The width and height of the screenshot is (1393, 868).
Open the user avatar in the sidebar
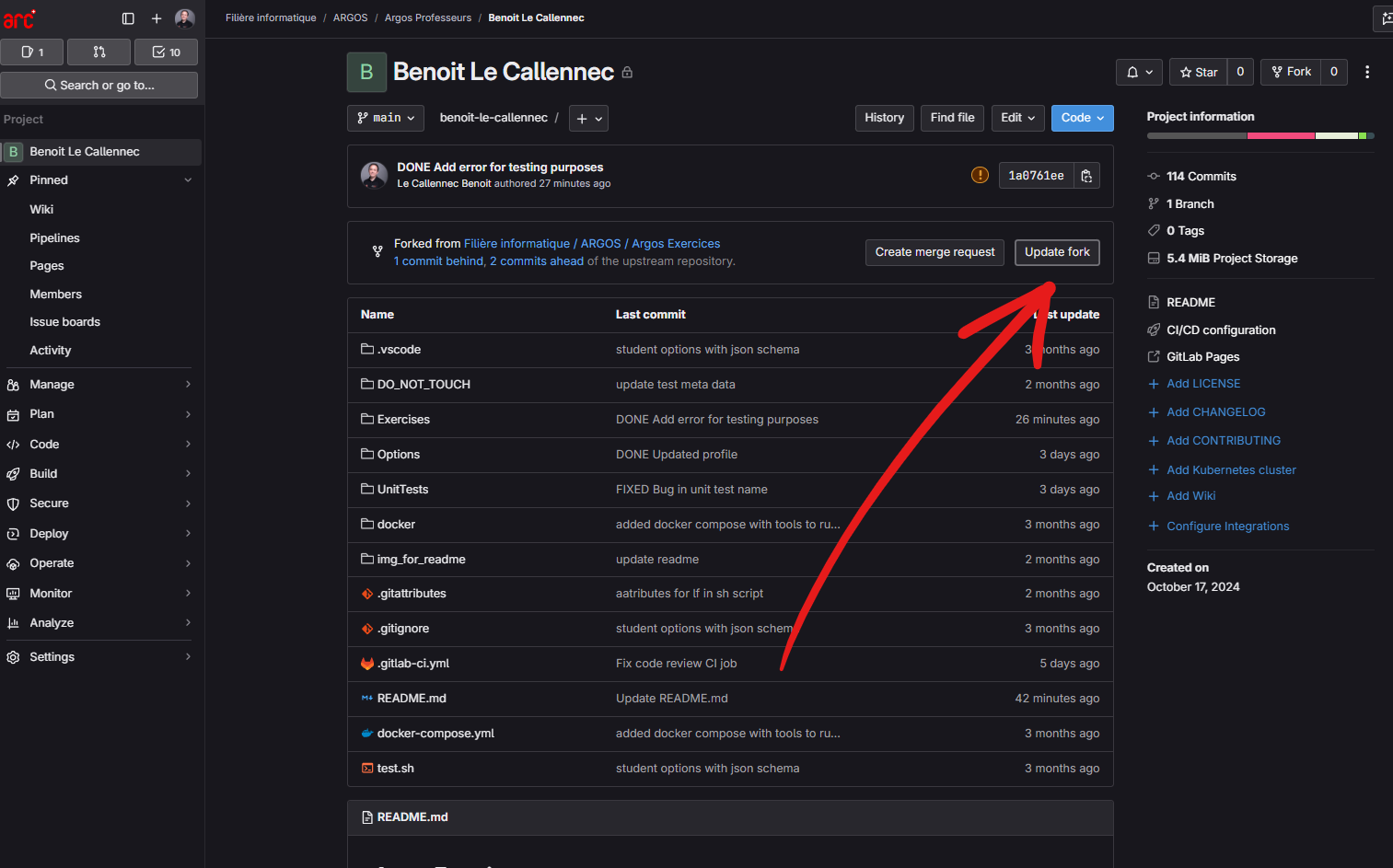tap(185, 18)
